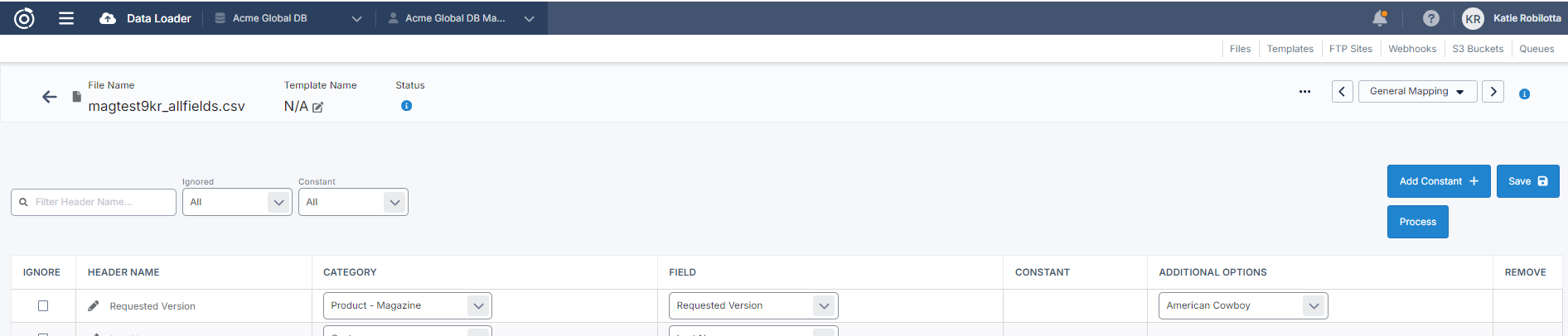Click the notifications bell icon
This screenshot has width=1568, height=336.
click(x=1380, y=18)
